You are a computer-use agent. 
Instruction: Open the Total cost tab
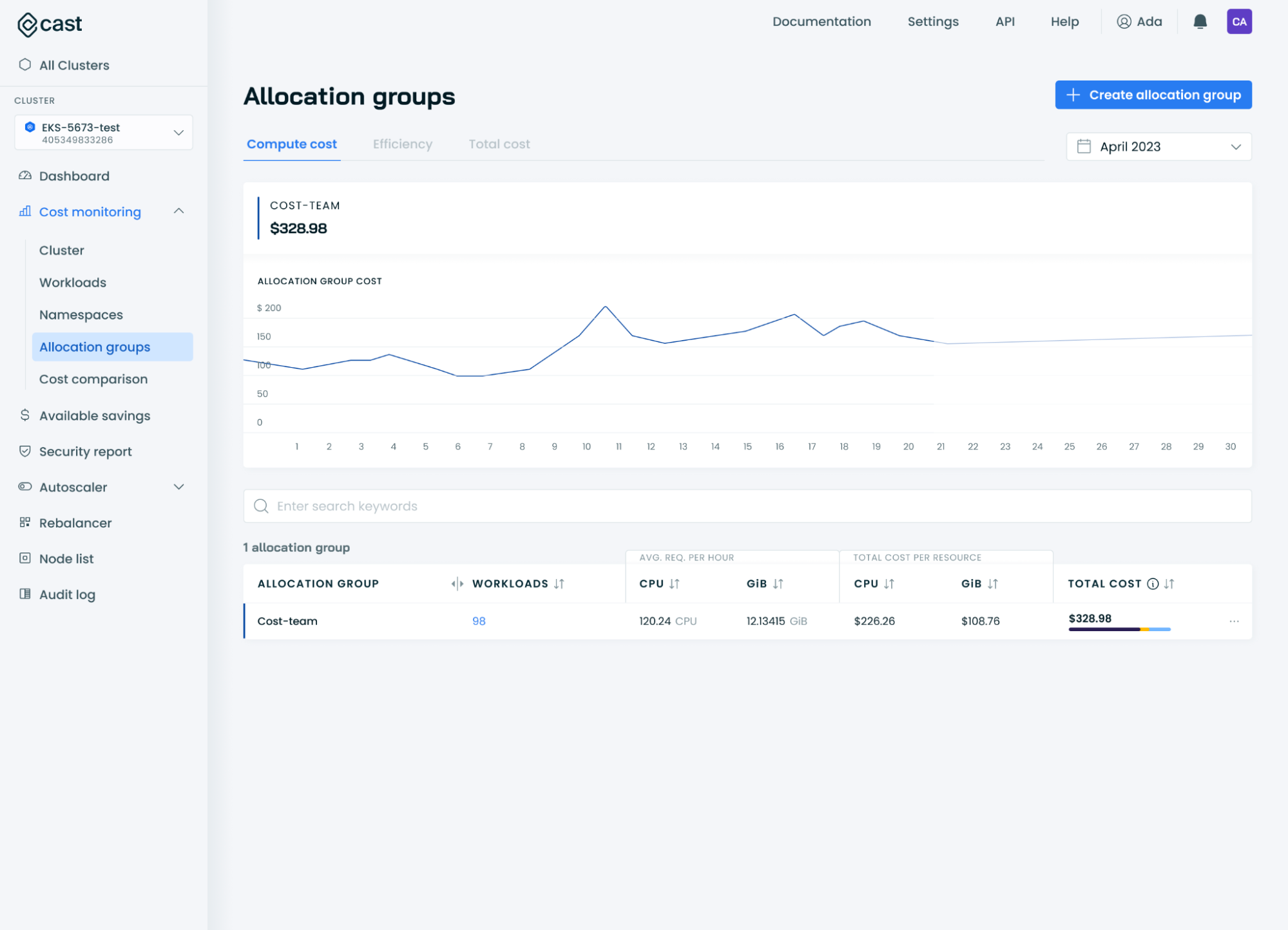[499, 144]
